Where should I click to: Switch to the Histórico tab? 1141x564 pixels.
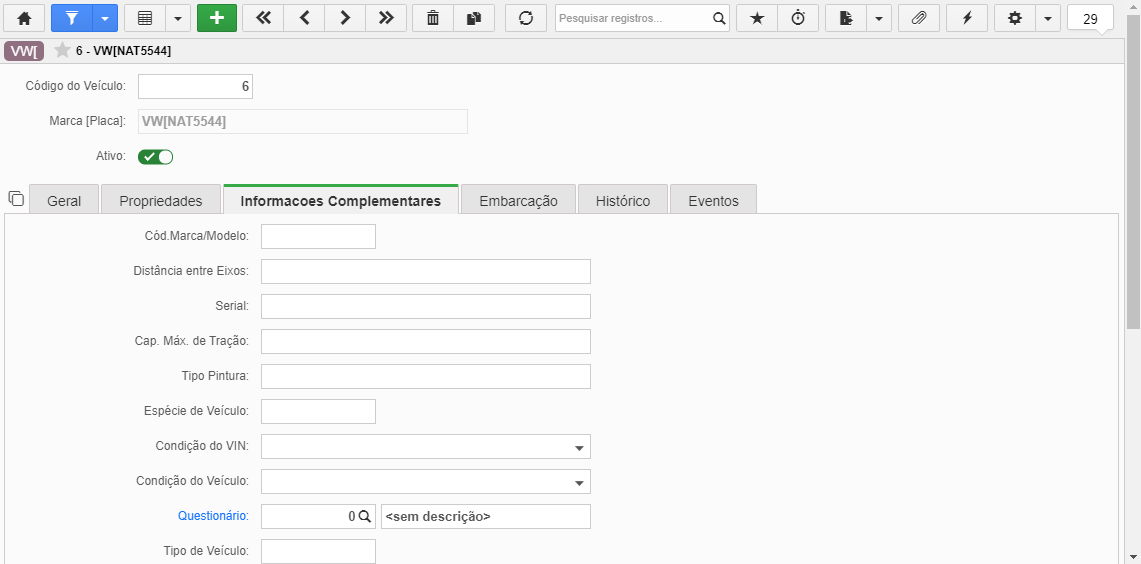[623, 201]
